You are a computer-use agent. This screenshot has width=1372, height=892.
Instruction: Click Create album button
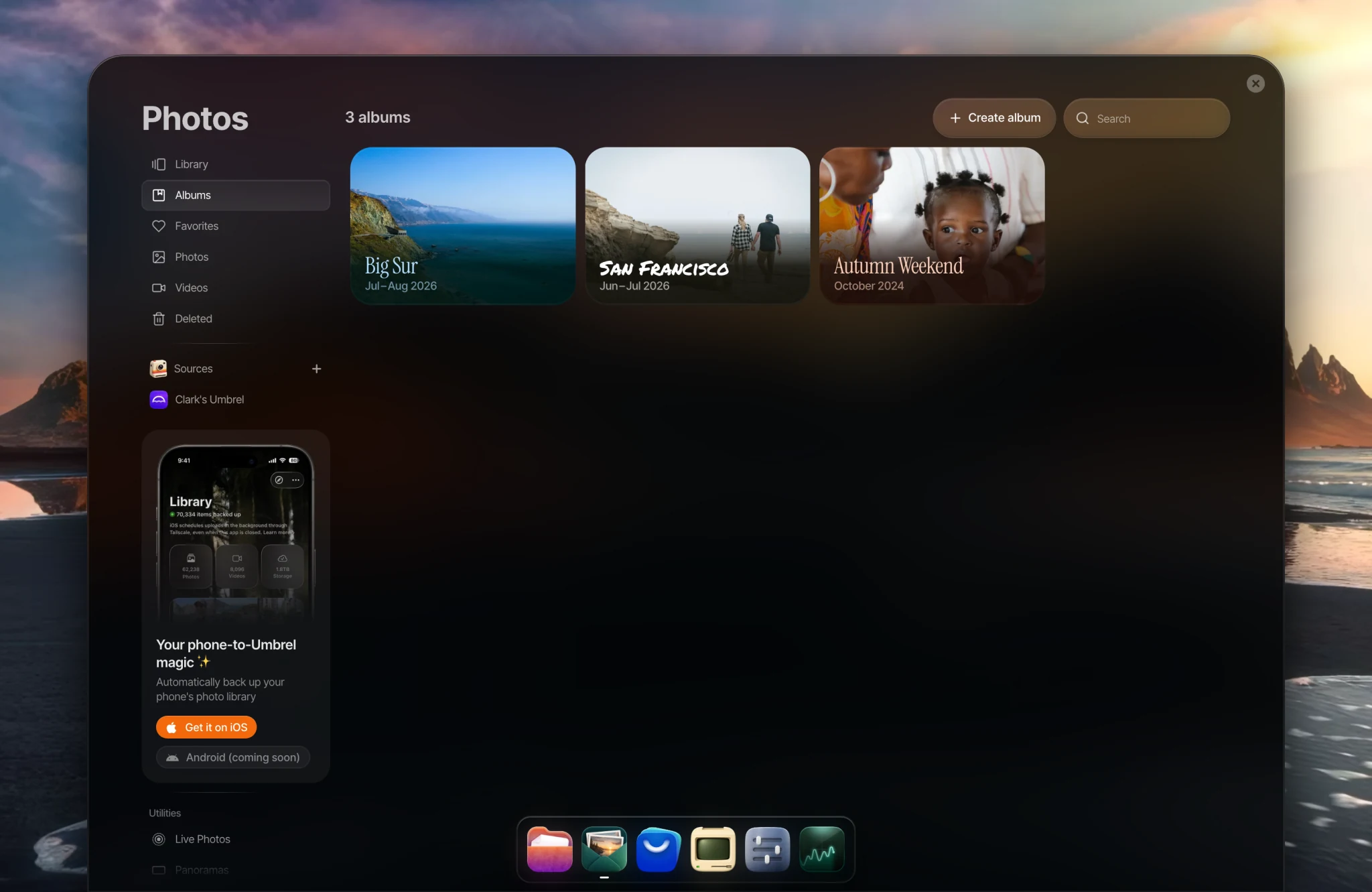994,118
